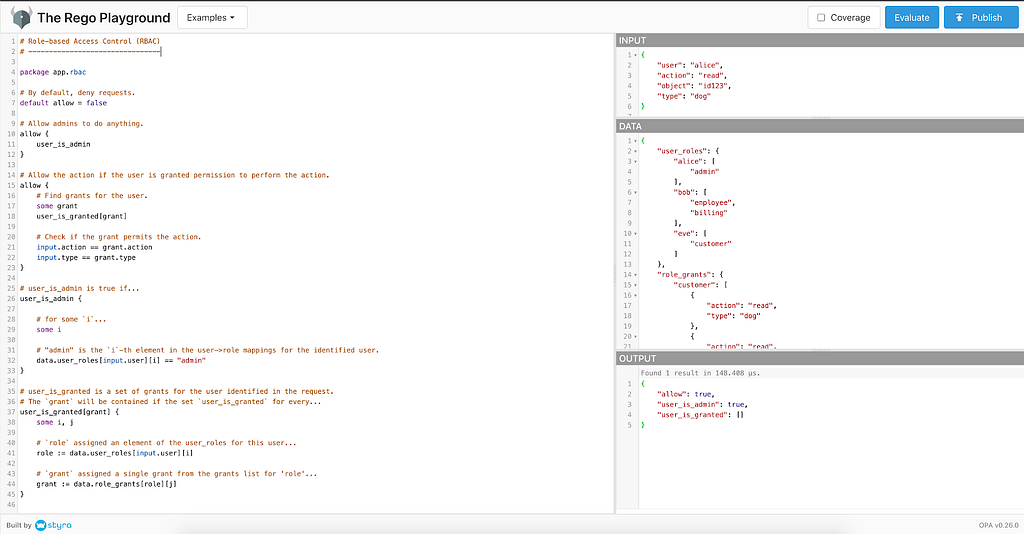Collapse INPUT line 1 fold arrow

(635, 55)
